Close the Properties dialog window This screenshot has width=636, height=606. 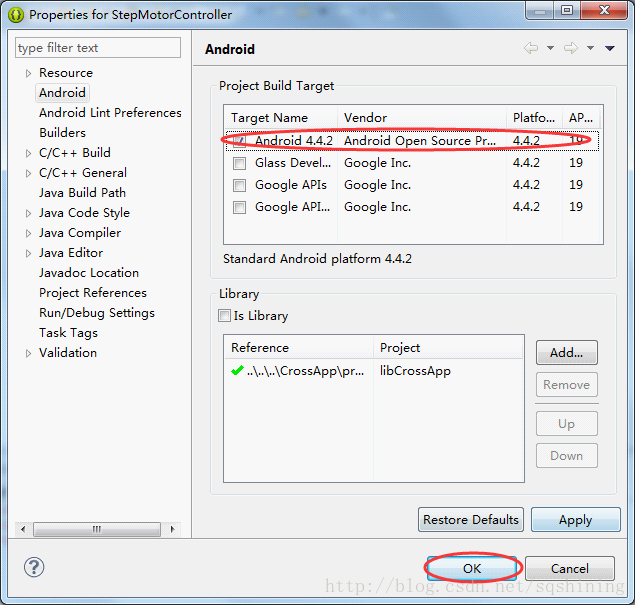[604, 10]
